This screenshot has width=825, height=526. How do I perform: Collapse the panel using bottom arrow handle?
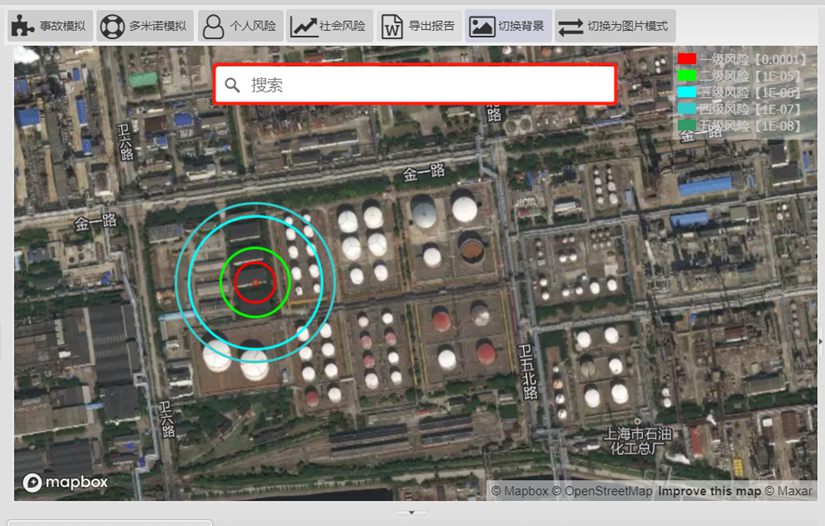[411, 512]
